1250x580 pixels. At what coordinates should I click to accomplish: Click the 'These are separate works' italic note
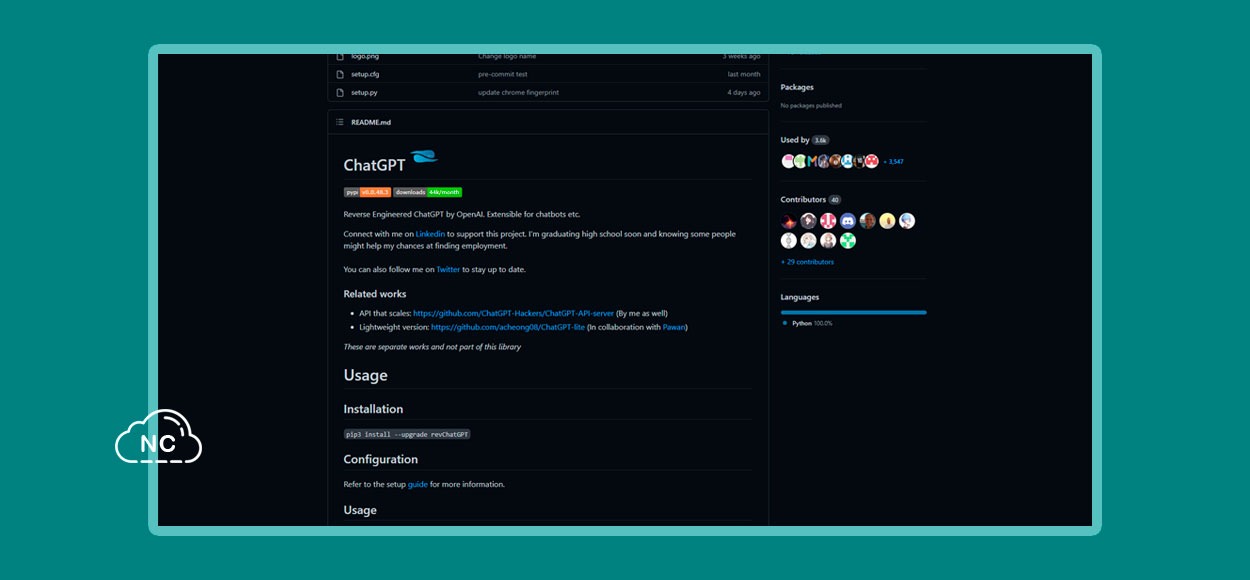tap(432, 347)
